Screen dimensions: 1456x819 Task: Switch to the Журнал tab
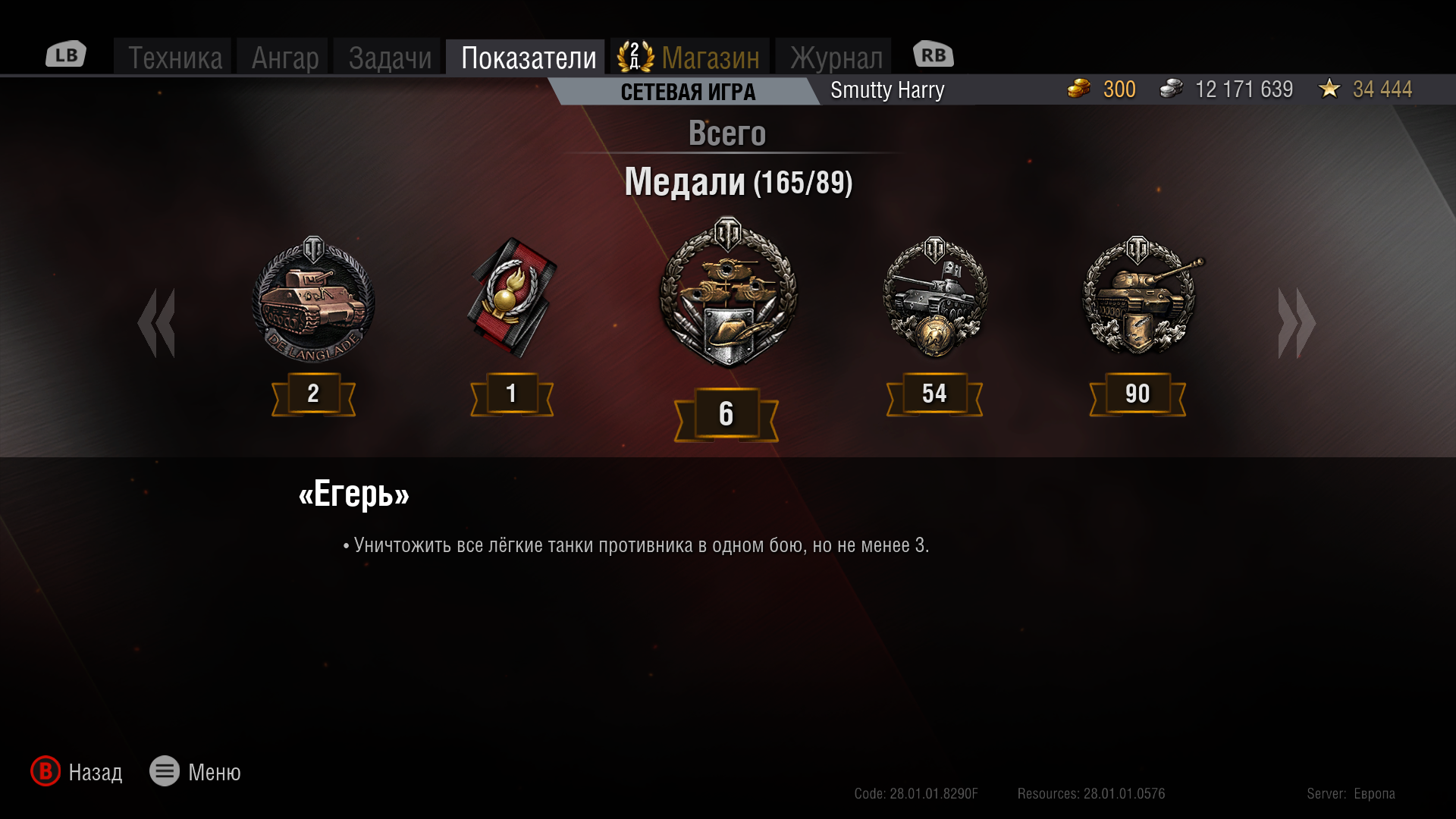(836, 58)
